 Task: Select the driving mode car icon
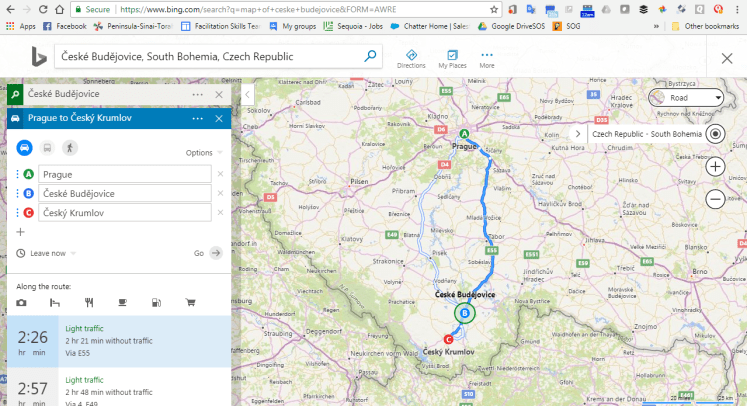(23, 147)
